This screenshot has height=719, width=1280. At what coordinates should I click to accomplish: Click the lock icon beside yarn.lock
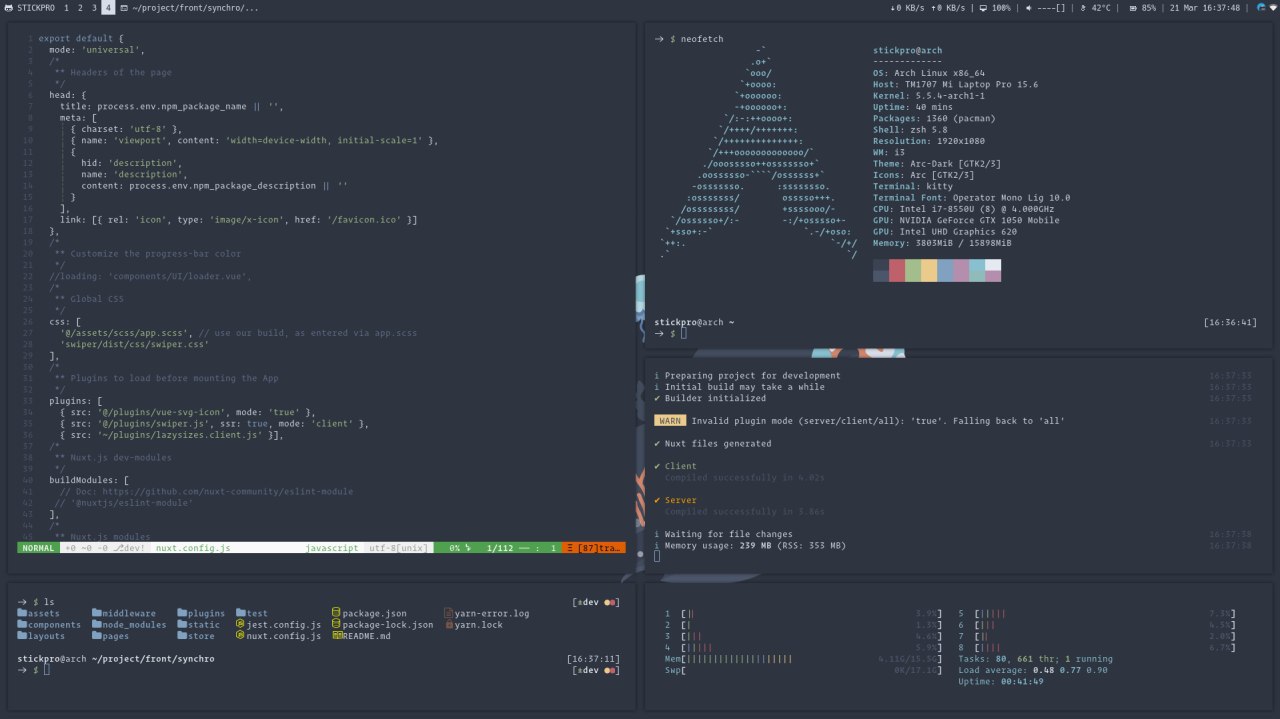pyautogui.click(x=448, y=624)
